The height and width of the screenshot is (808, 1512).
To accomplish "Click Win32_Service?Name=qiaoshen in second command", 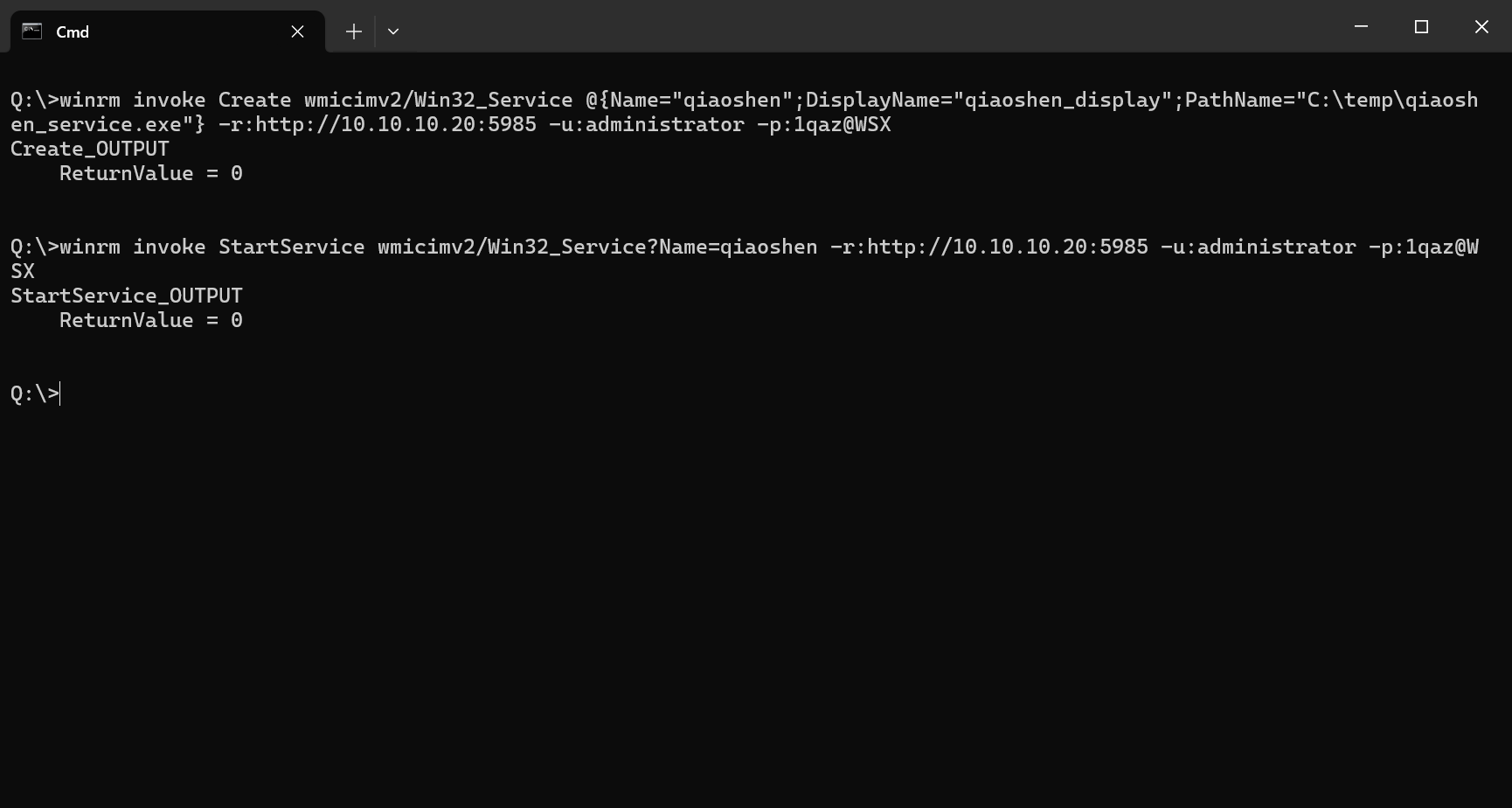I will [x=652, y=247].
